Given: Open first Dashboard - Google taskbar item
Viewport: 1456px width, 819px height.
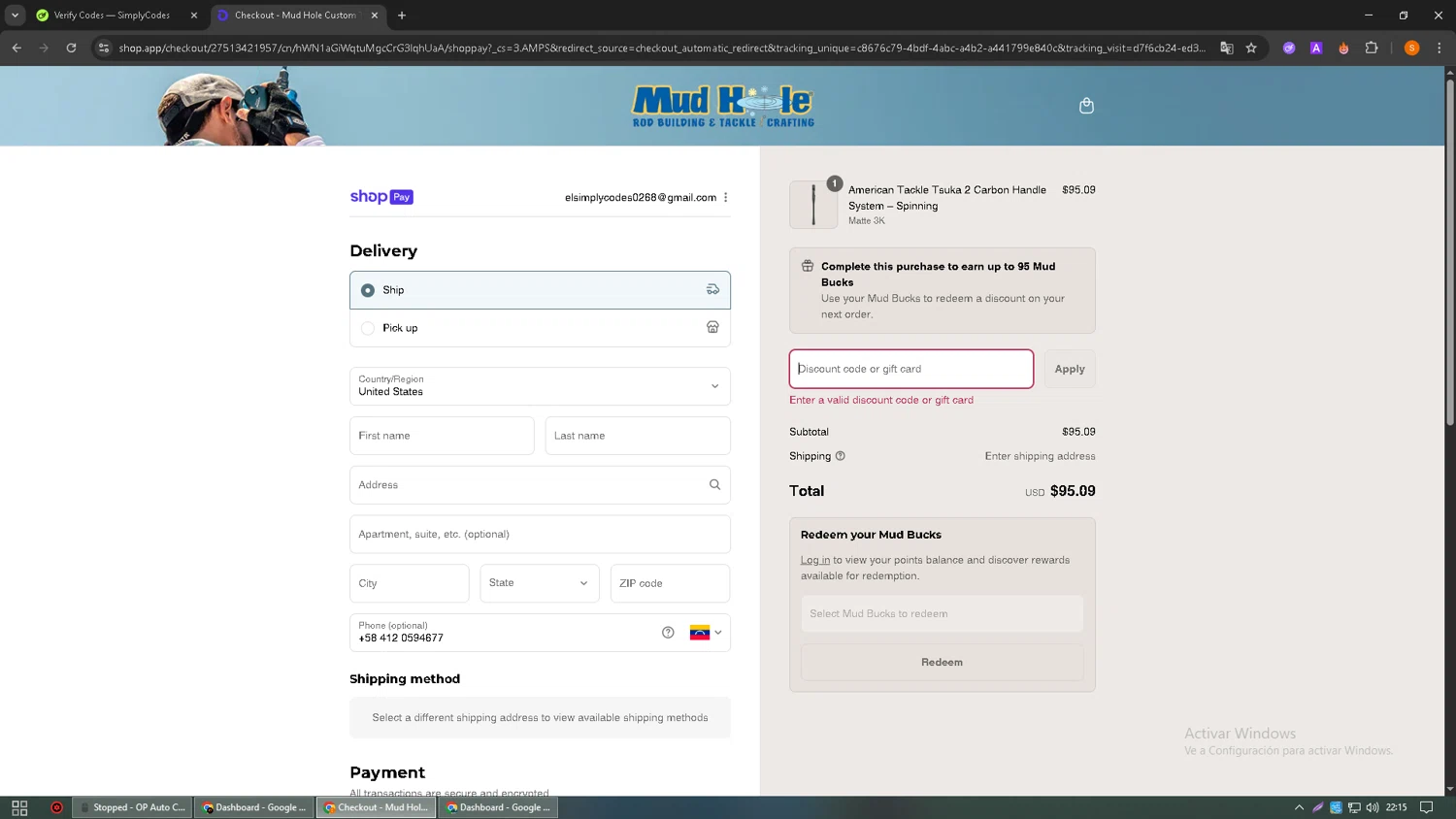Looking at the screenshot, I should point(254,807).
